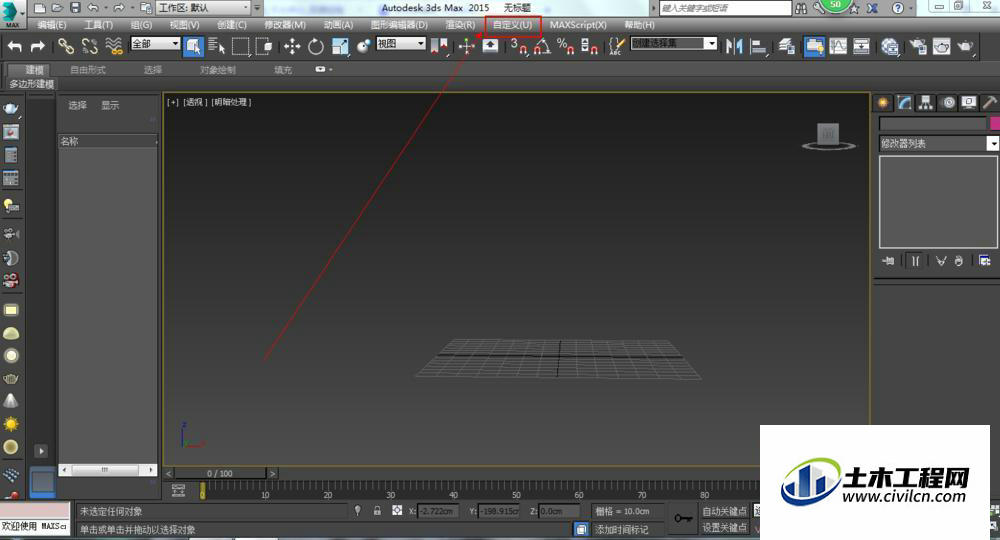Image resolution: width=1000 pixels, height=540 pixels.
Task: Click the Open File folder icon
Action: [x=57, y=8]
